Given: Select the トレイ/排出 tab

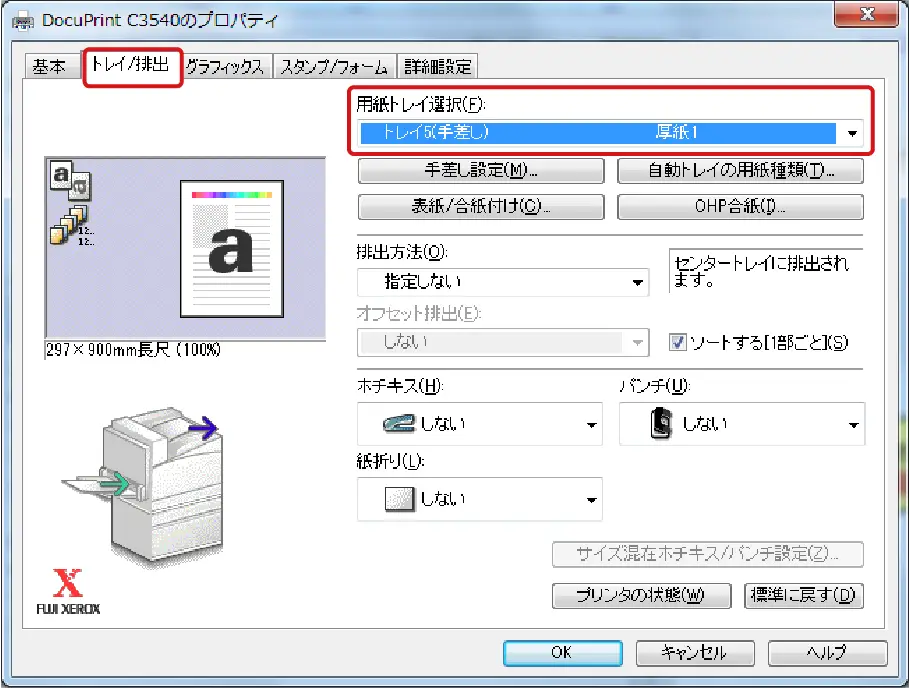Looking at the screenshot, I should (131, 64).
